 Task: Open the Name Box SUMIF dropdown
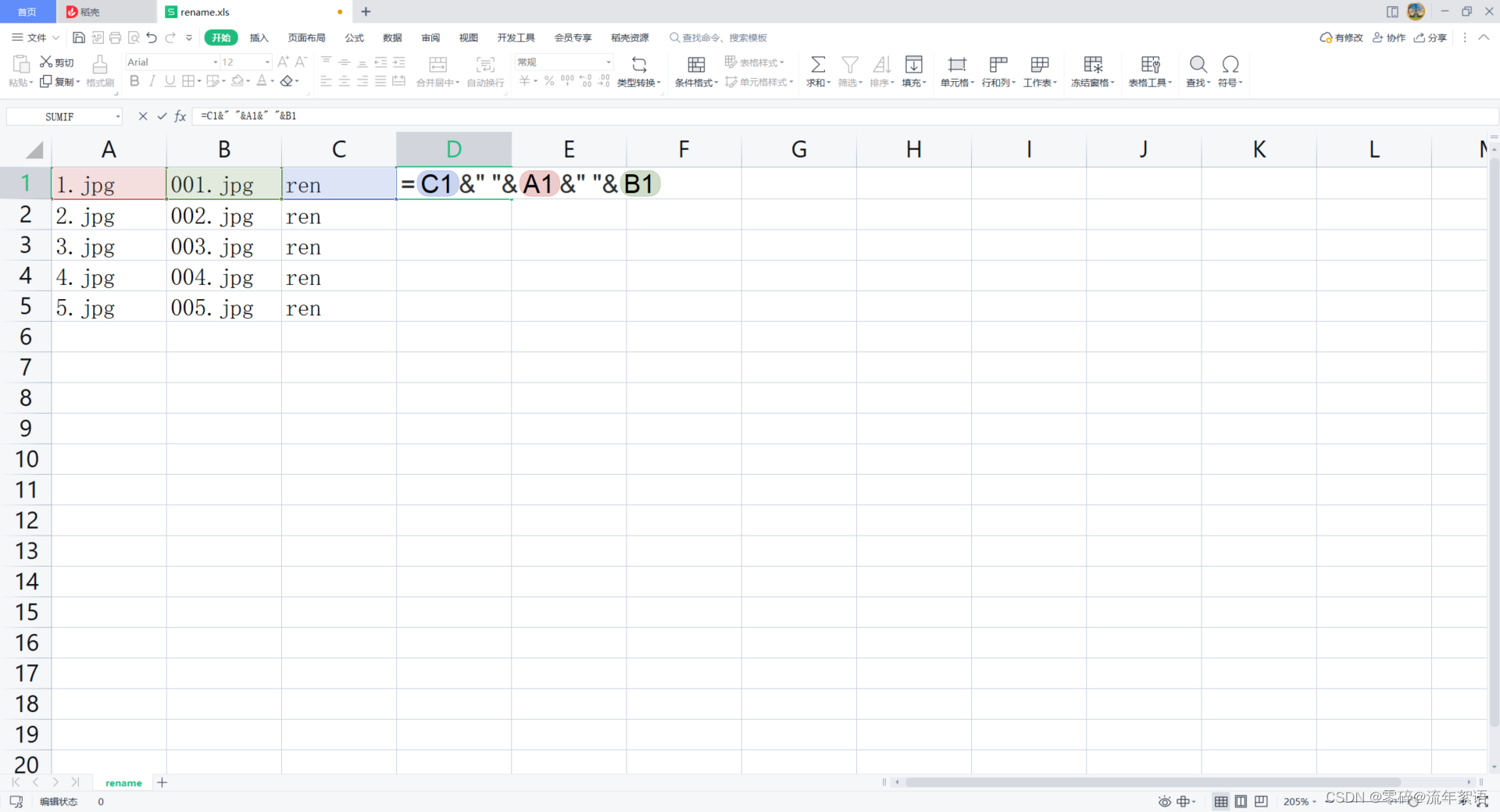tap(118, 116)
